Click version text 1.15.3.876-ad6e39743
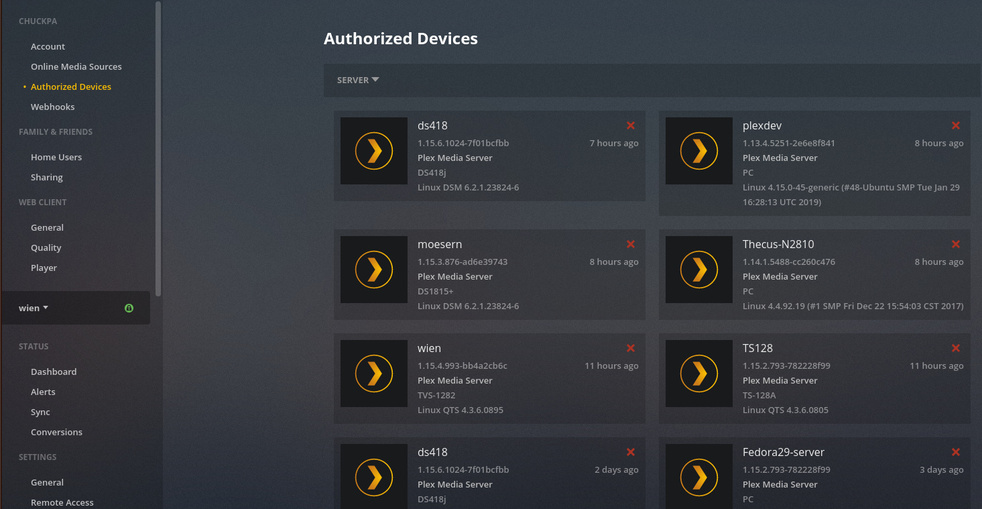Screen dimensions: 982x509 (x=463, y=262)
